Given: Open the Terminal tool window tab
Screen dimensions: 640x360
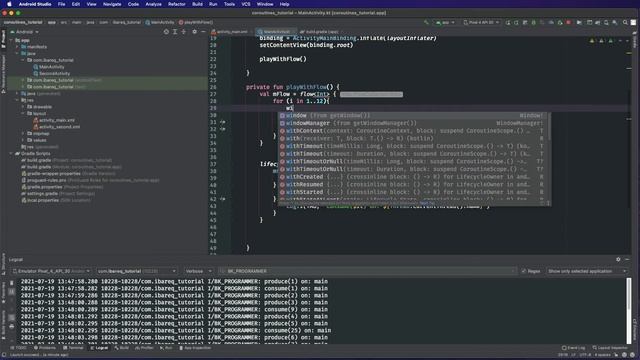Looking at the screenshot, I should tap(73, 348).
